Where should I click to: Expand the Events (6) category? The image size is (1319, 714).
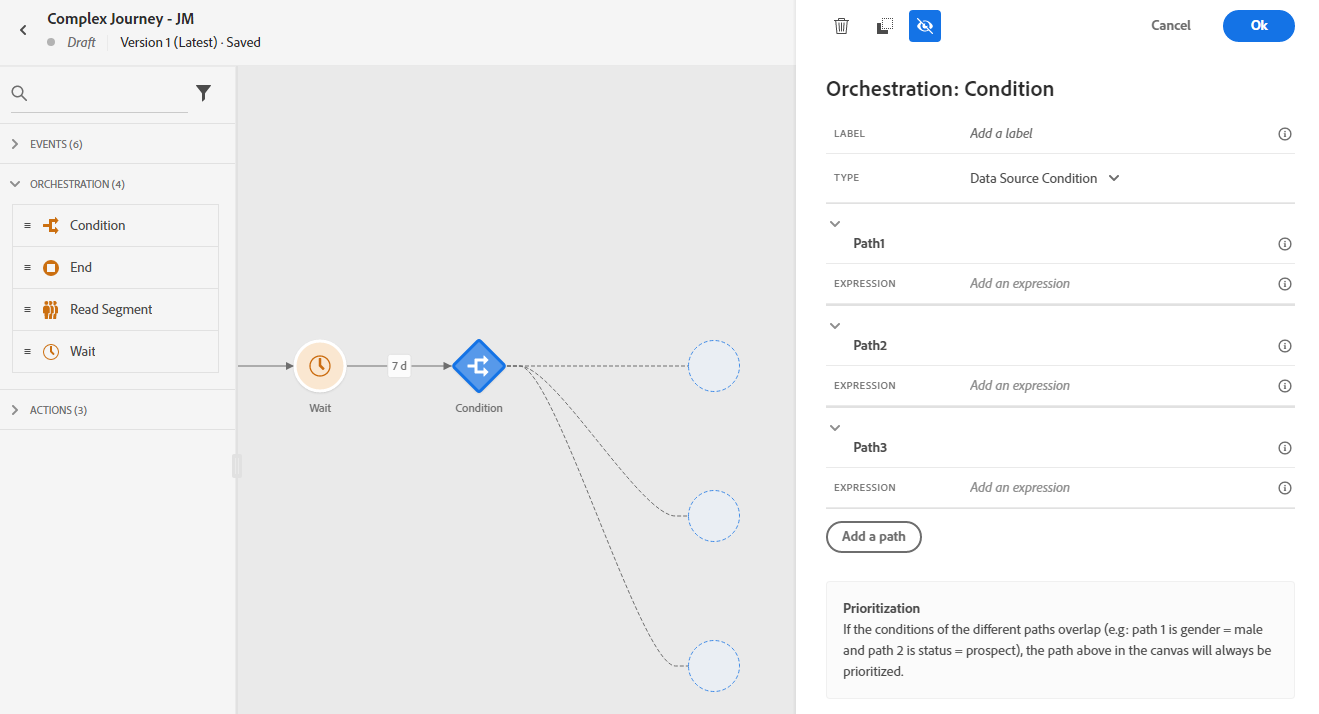tap(15, 144)
